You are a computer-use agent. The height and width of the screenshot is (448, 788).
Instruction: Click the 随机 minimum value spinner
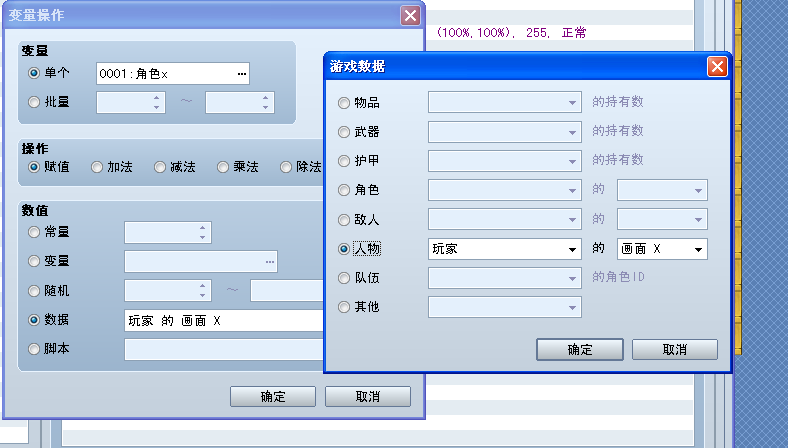click(168, 291)
